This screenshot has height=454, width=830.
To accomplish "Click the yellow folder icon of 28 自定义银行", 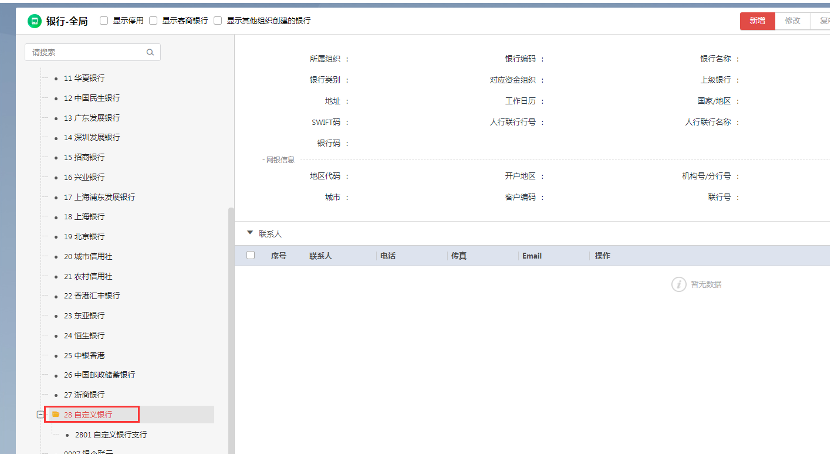I will tap(56, 414).
